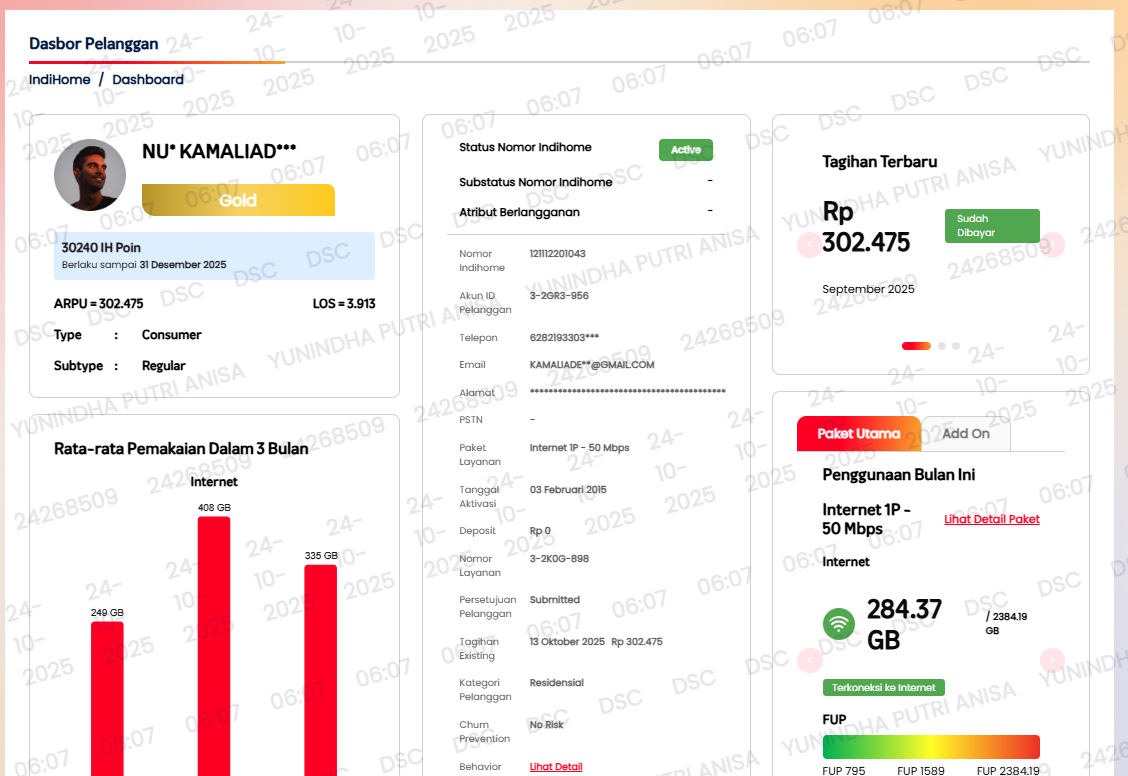The image size is (1128, 776).
Task: Open Lihat Detail Paket link
Action: [991, 519]
